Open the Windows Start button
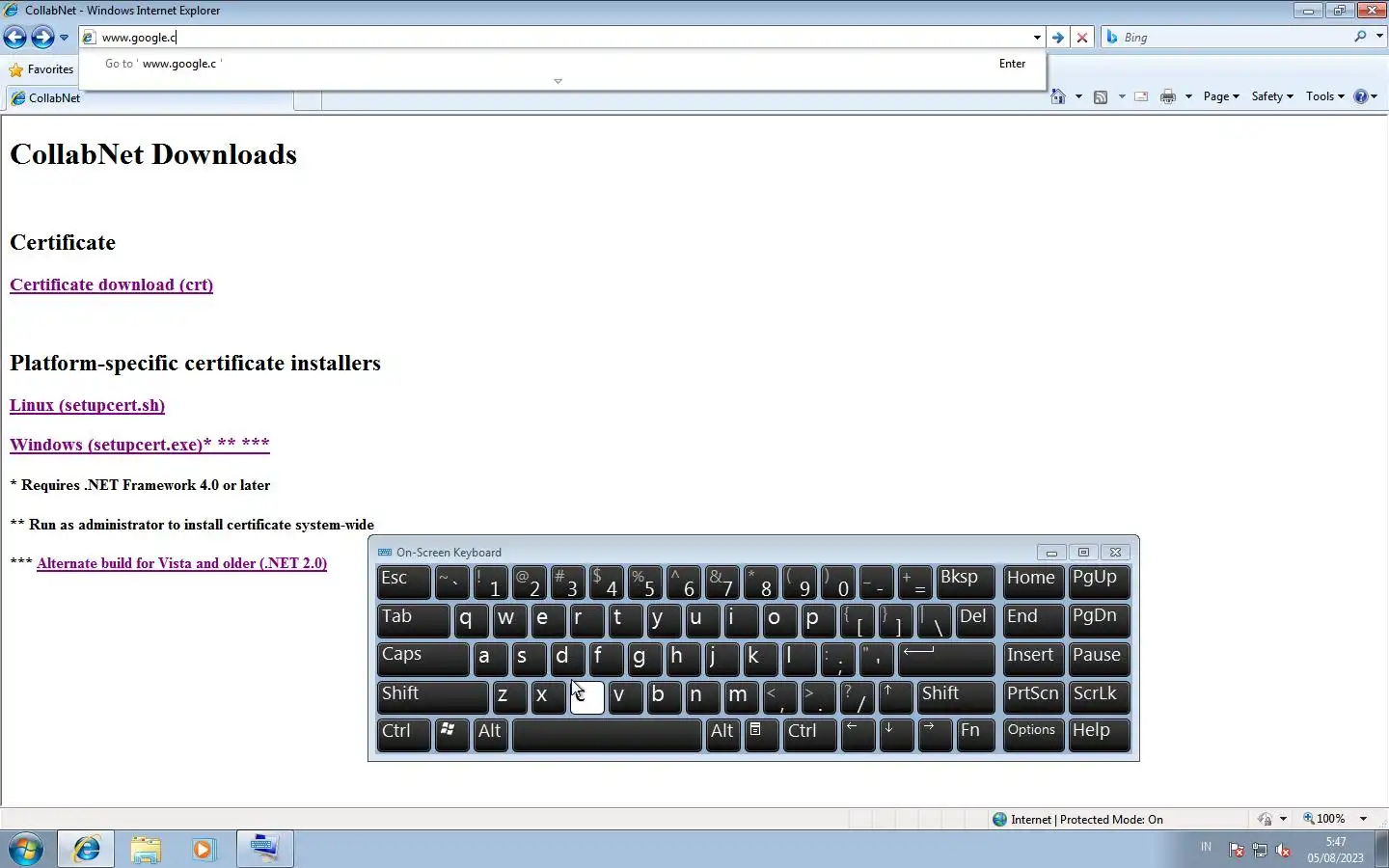The image size is (1389, 868). coord(26,850)
